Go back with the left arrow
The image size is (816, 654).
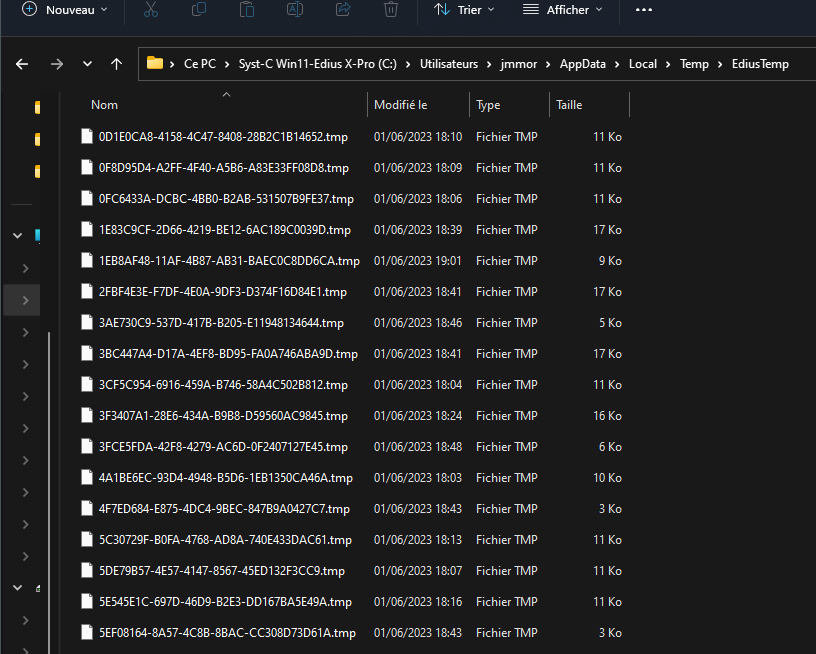(x=22, y=64)
